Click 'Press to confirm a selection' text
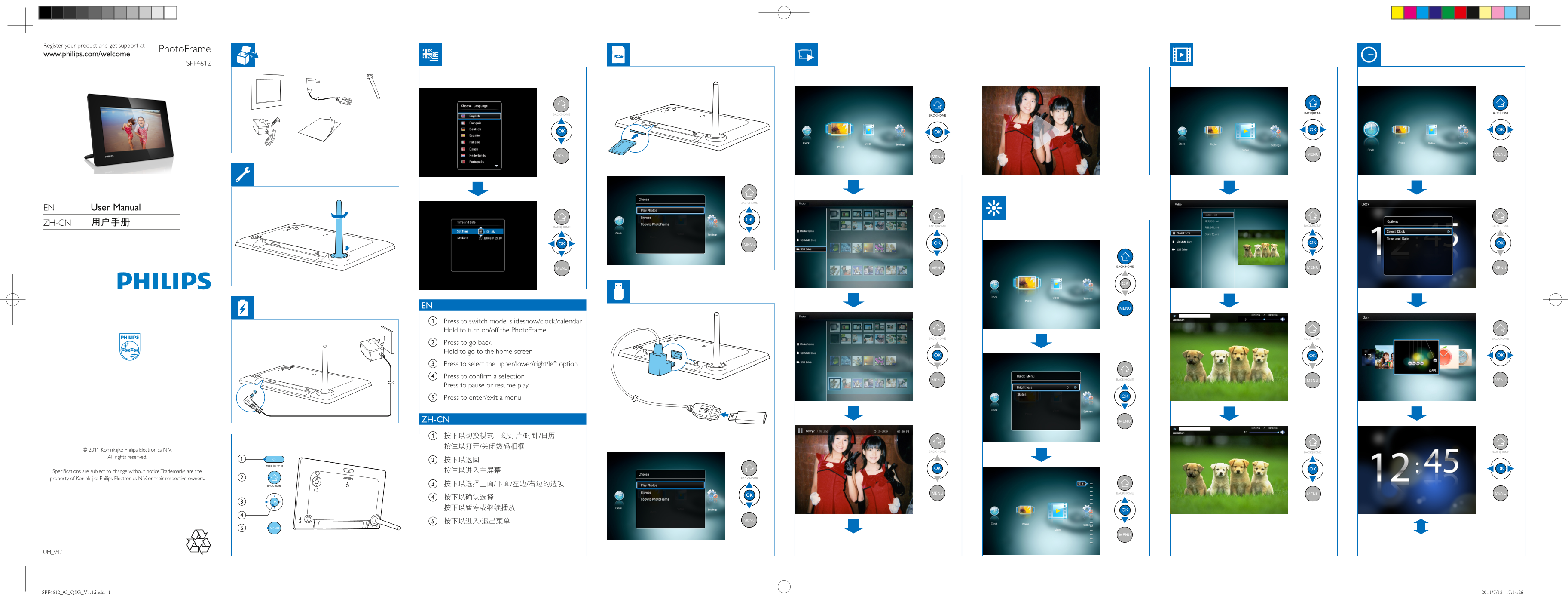1568x599 pixels. 484,377
